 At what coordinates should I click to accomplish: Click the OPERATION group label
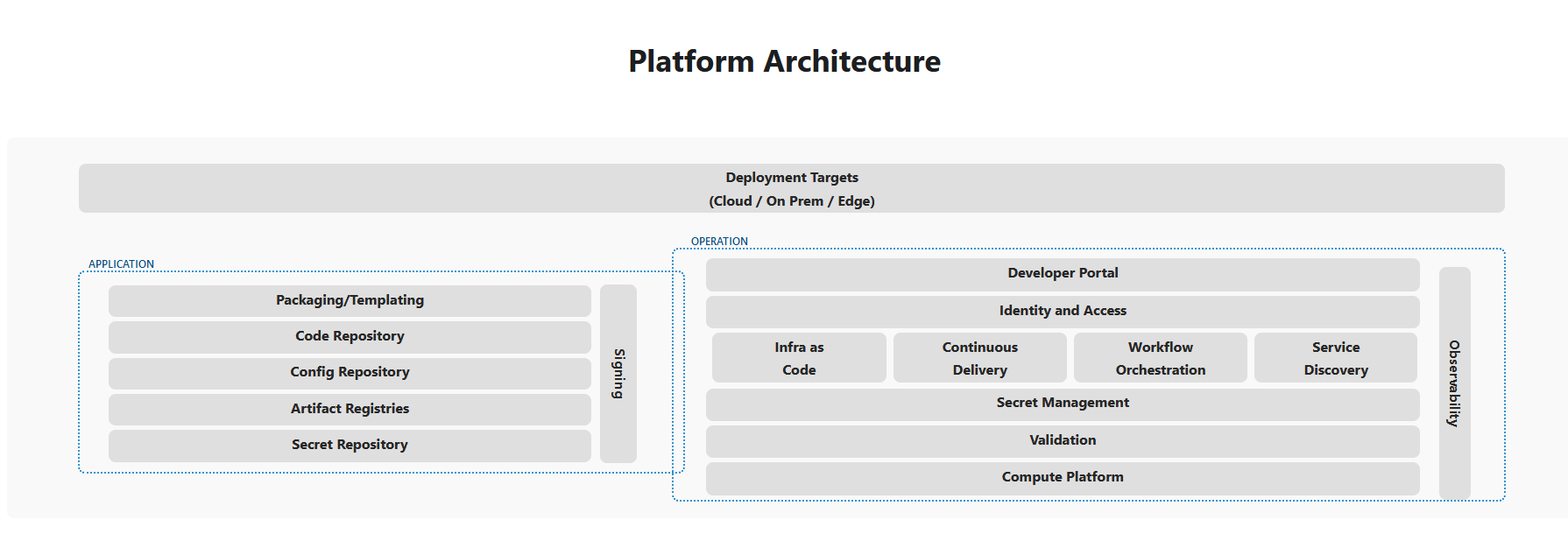719,242
